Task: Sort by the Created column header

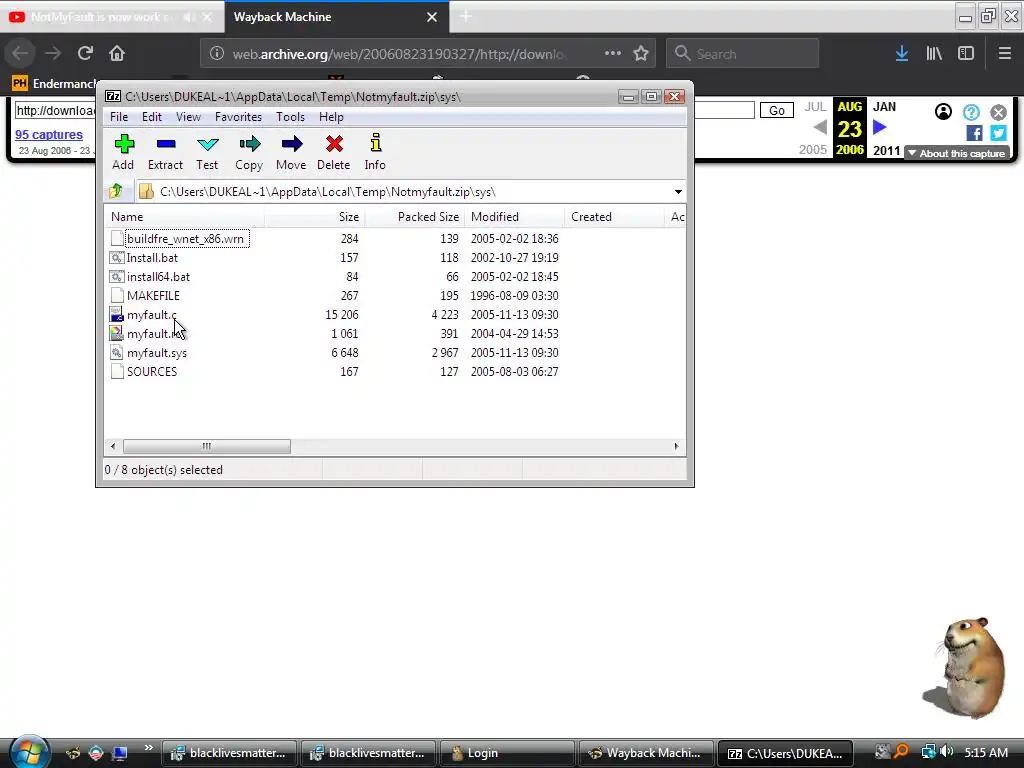Action: pos(614,217)
